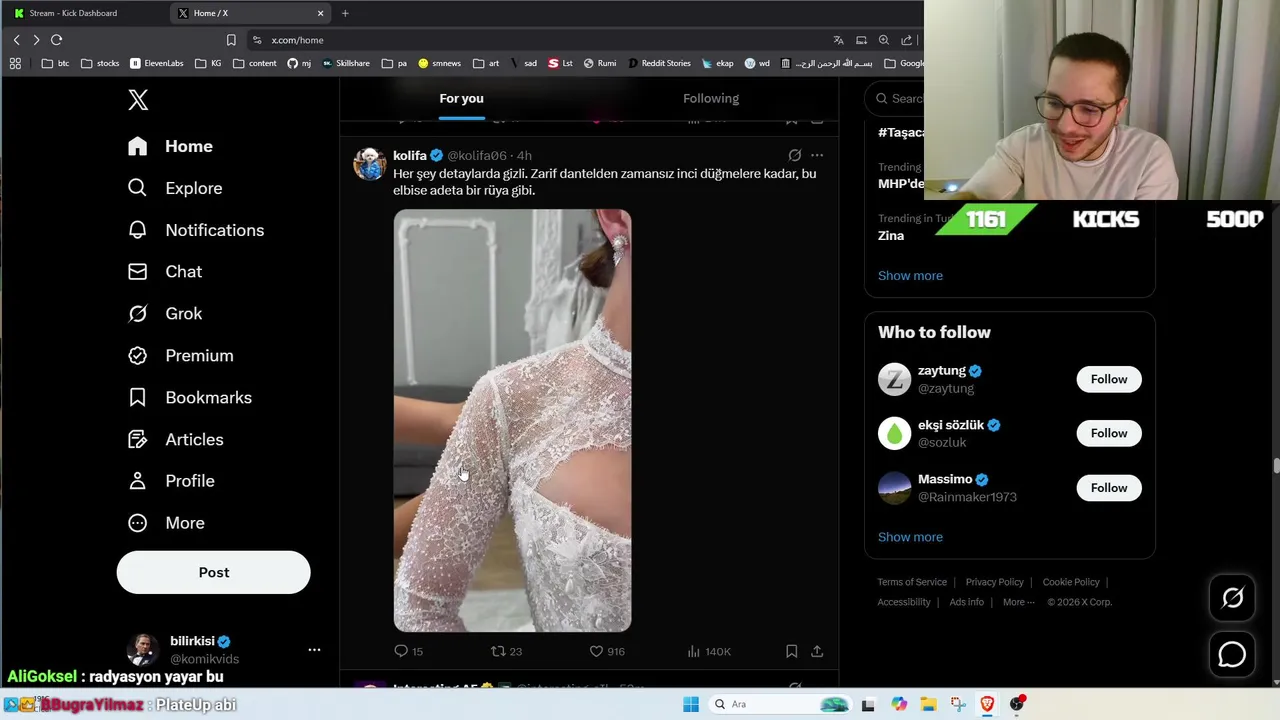Open Snipping Tool from the taskbar
1280x720 pixels.
pyautogui.click(x=958, y=704)
